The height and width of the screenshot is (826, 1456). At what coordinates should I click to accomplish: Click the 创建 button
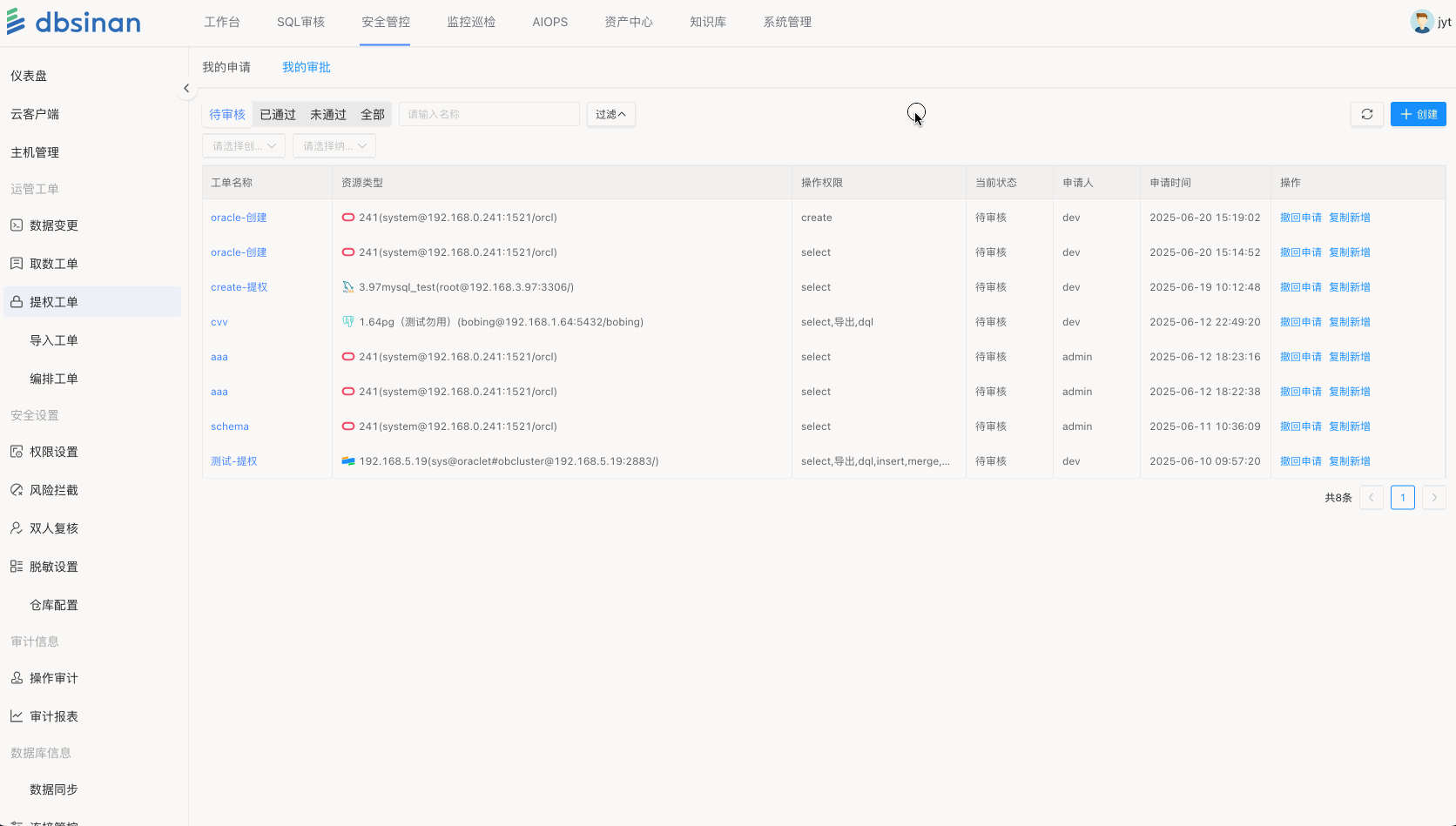pyautogui.click(x=1418, y=114)
